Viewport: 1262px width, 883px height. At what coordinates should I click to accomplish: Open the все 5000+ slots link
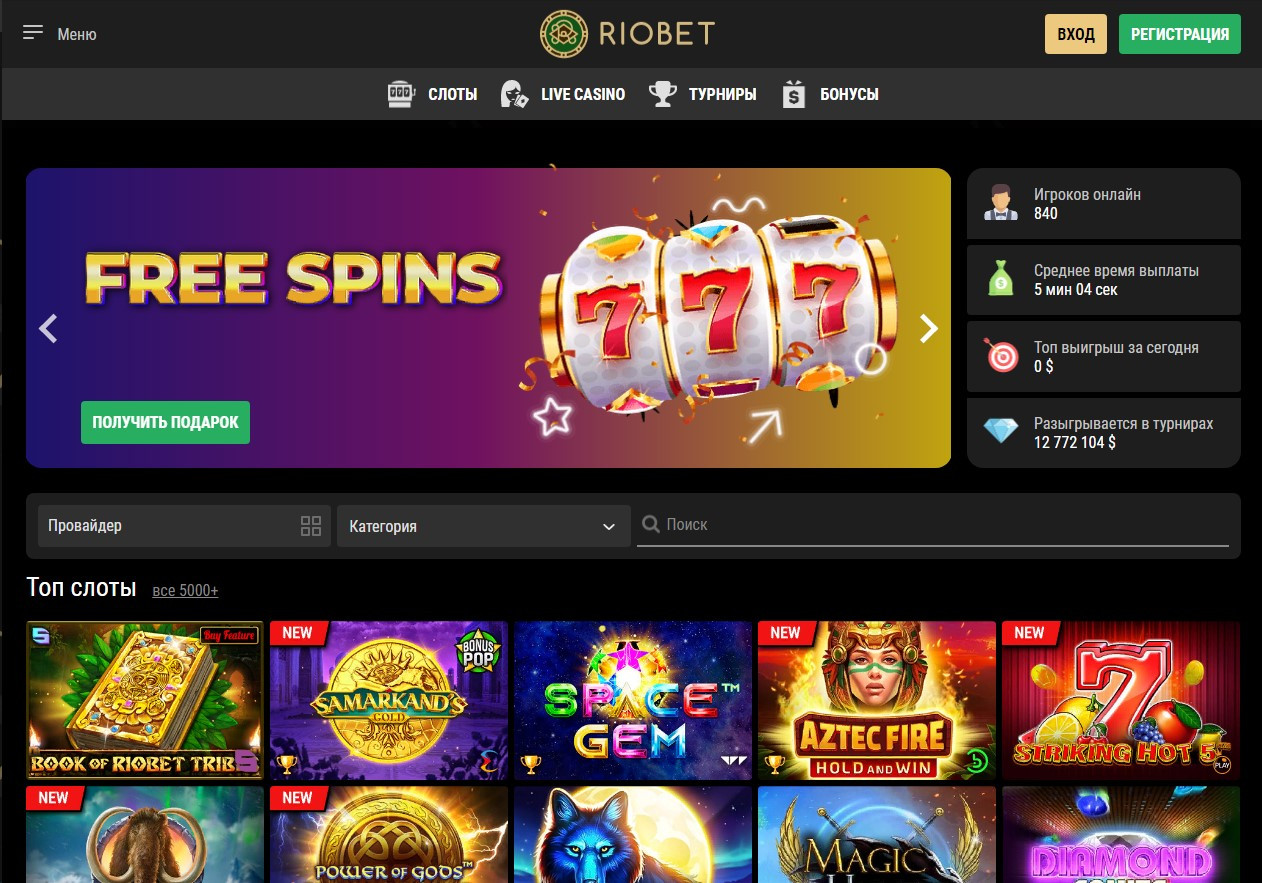[x=185, y=591]
